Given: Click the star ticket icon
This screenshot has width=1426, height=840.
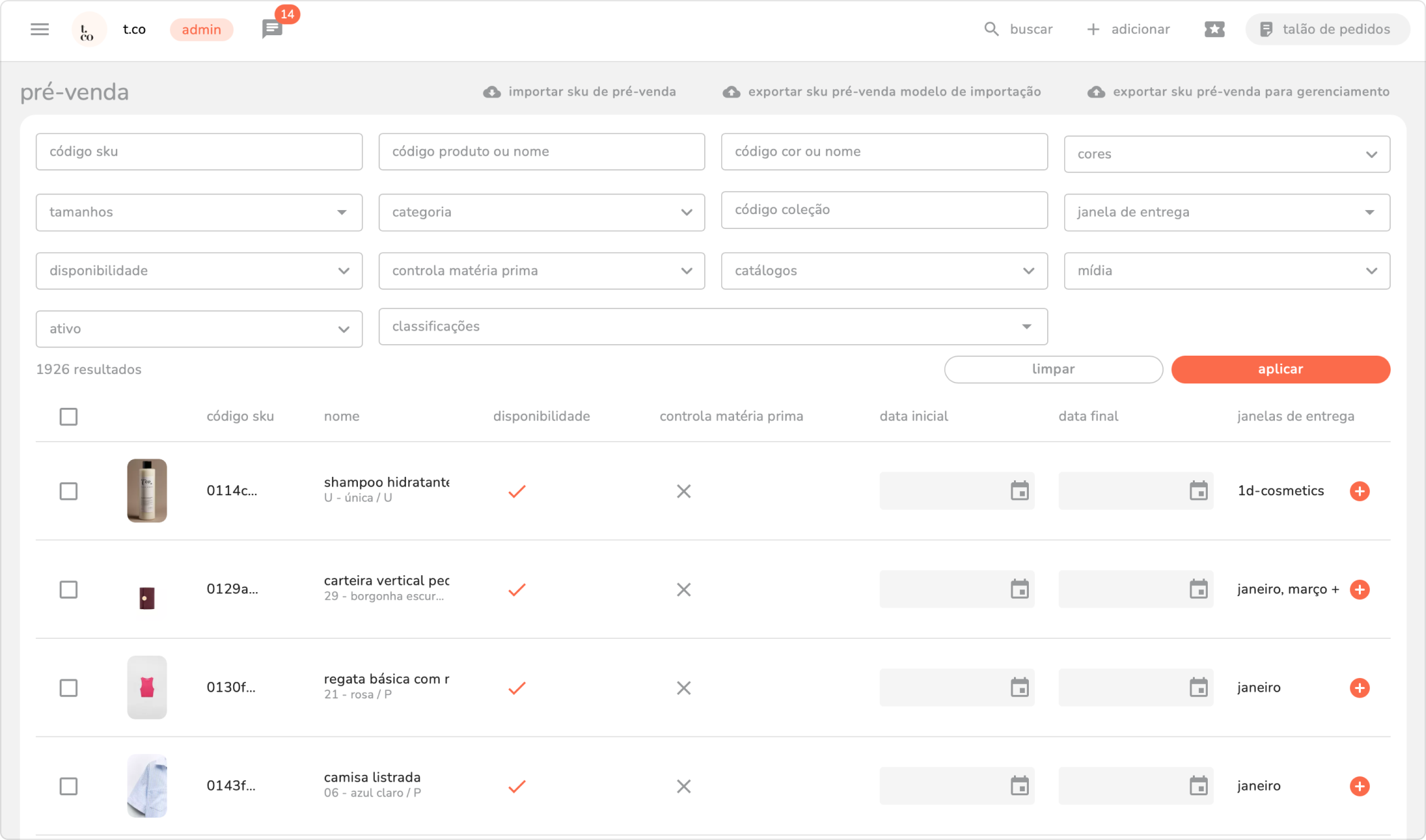Looking at the screenshot, I should (1214, 29).
